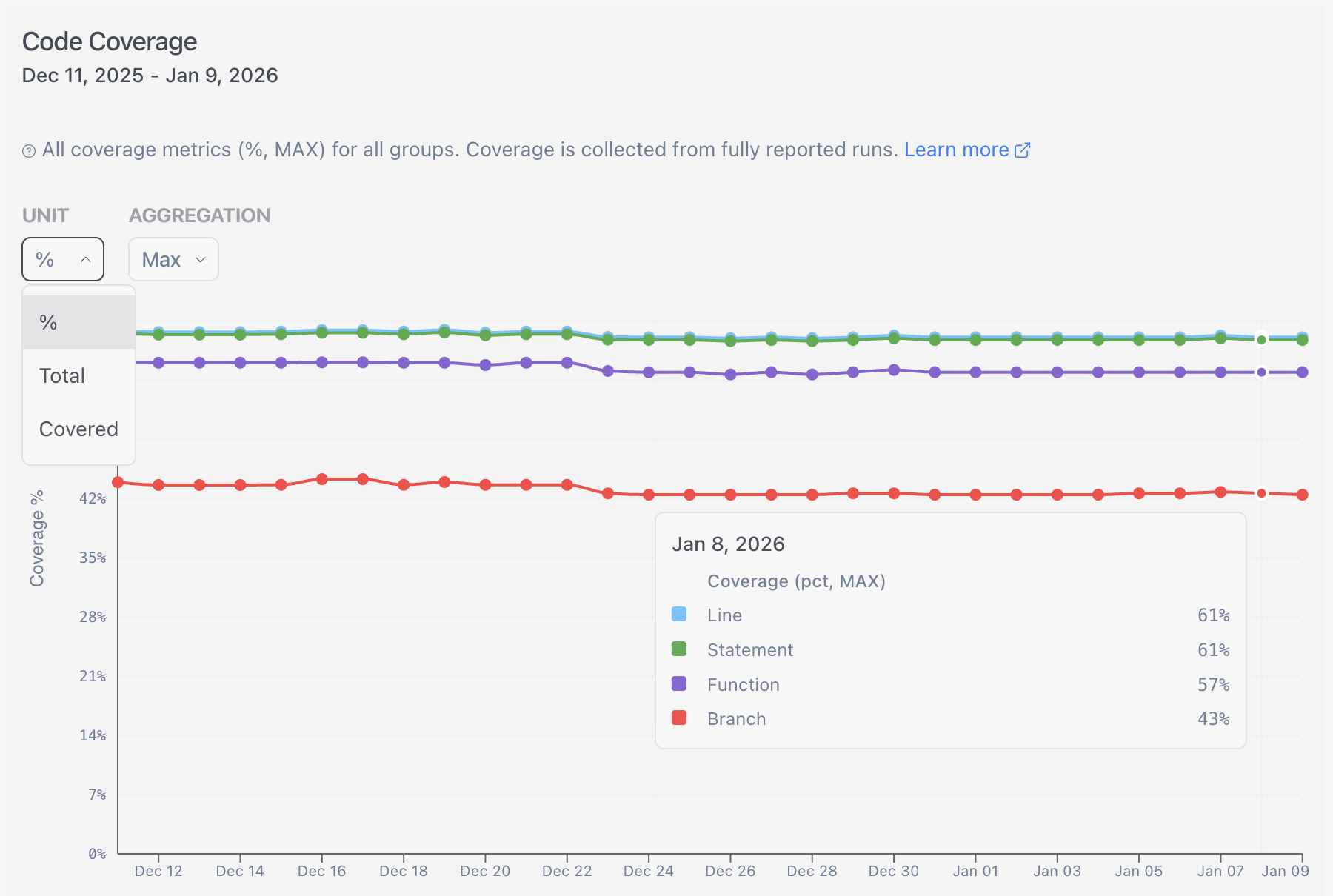Click the Dec 30 purple Function data point
The image size is (1333, 896).
(x=894, y=370)
